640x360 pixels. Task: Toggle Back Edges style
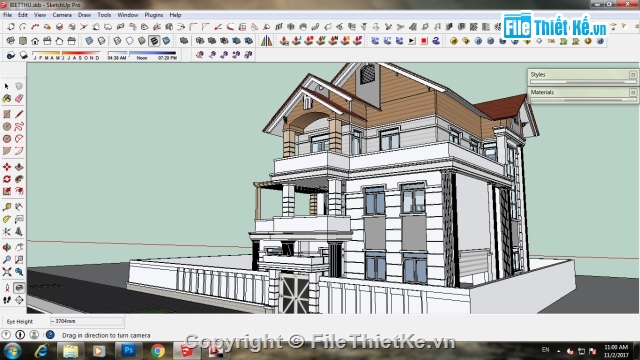[101, 41]
